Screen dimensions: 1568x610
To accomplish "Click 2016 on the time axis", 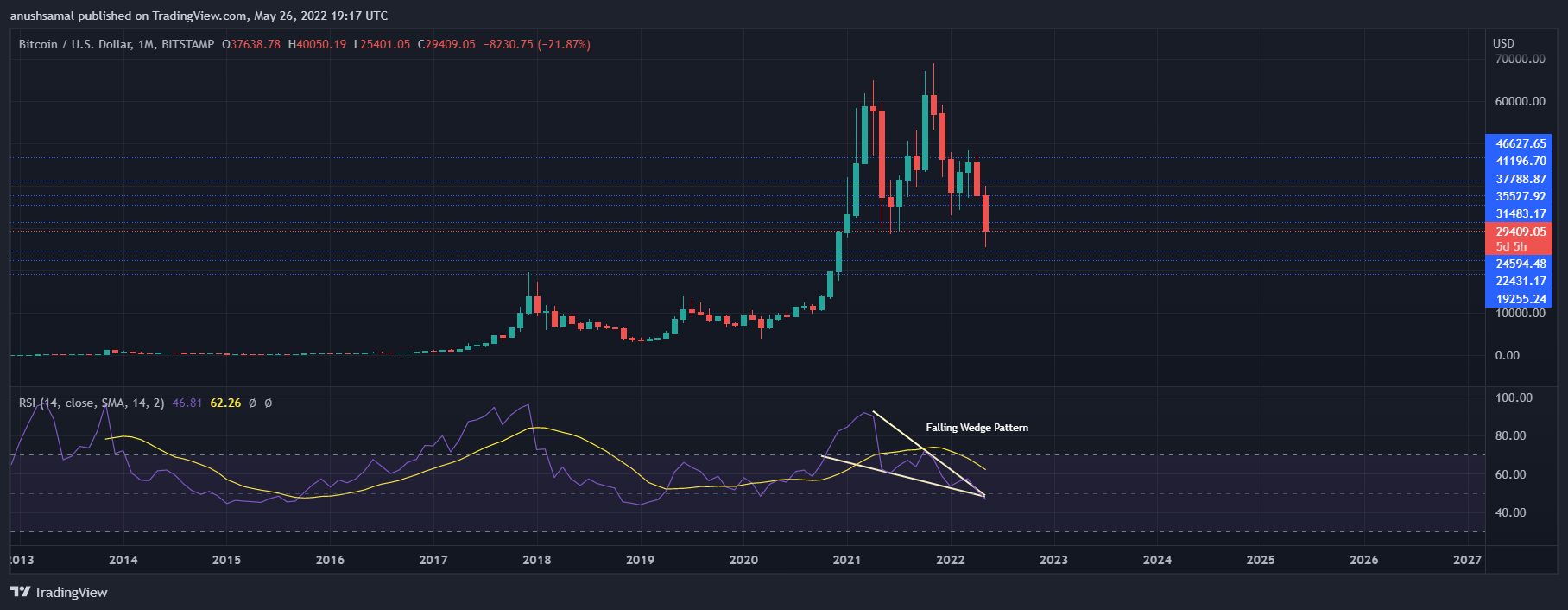I will click(330, 560).
